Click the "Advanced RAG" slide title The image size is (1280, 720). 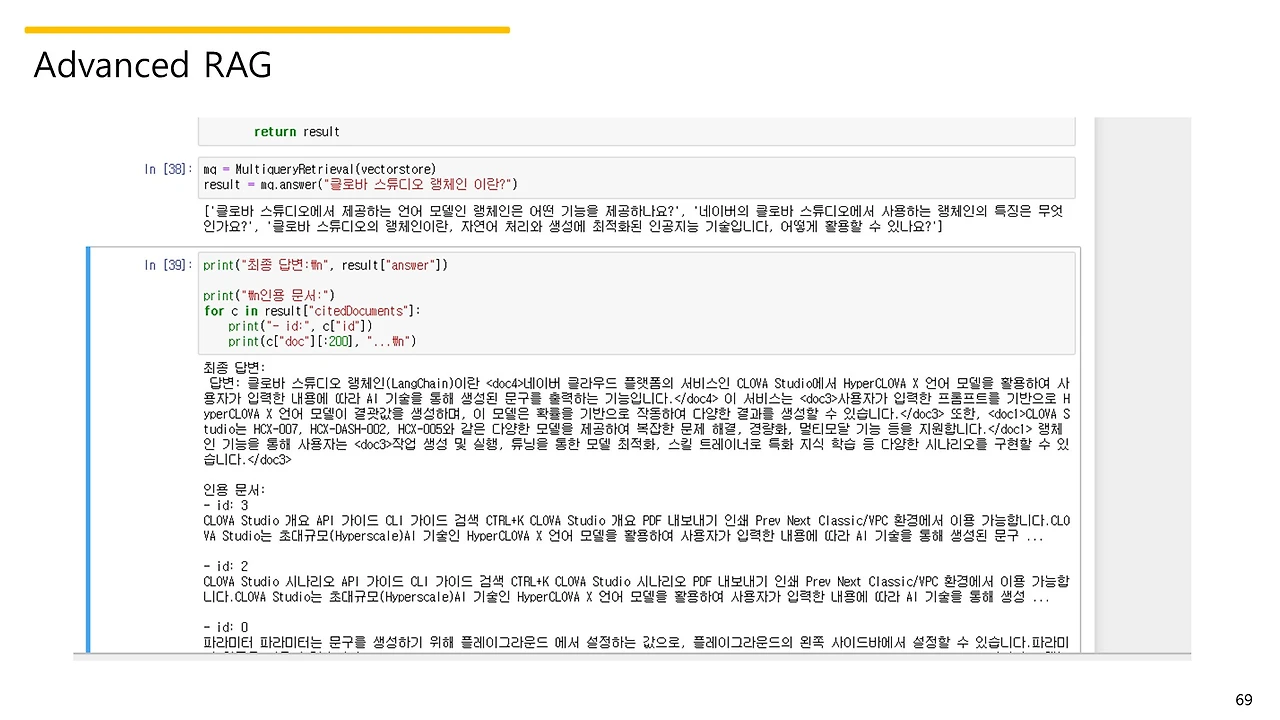[x=153, y=65]
